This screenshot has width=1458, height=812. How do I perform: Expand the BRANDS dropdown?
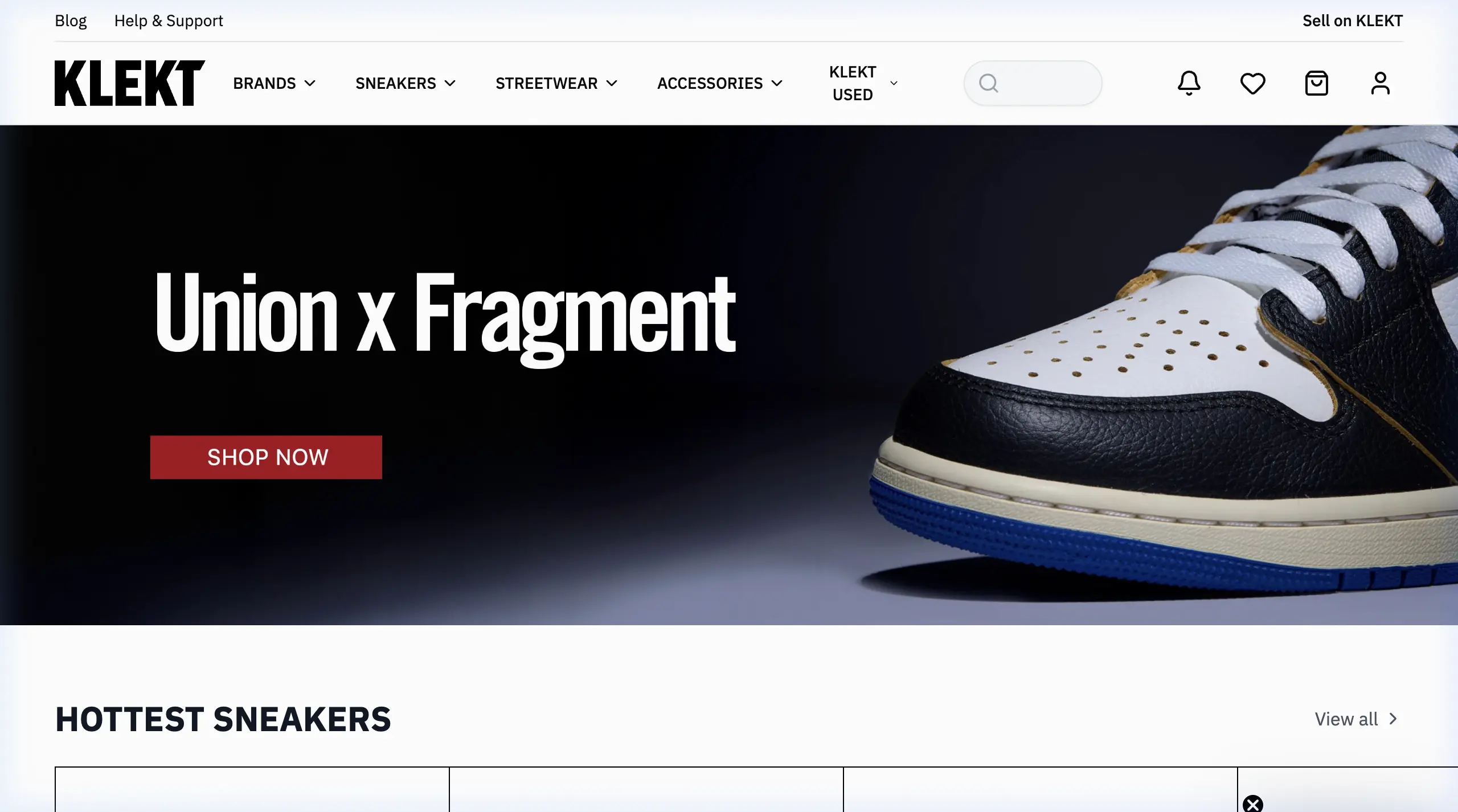pos(274,83)
